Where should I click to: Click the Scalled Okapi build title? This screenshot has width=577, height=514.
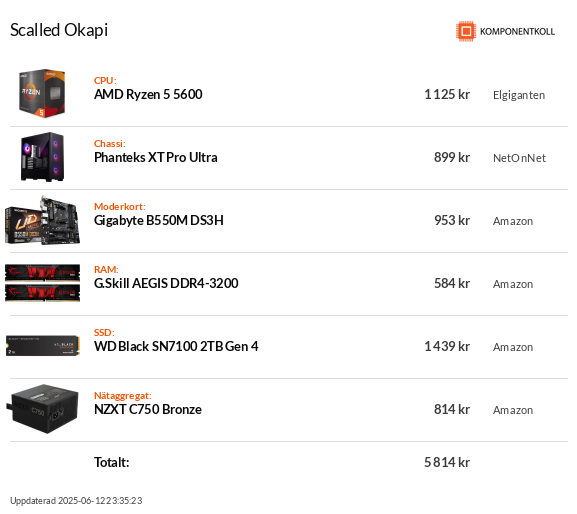(59, 30)
